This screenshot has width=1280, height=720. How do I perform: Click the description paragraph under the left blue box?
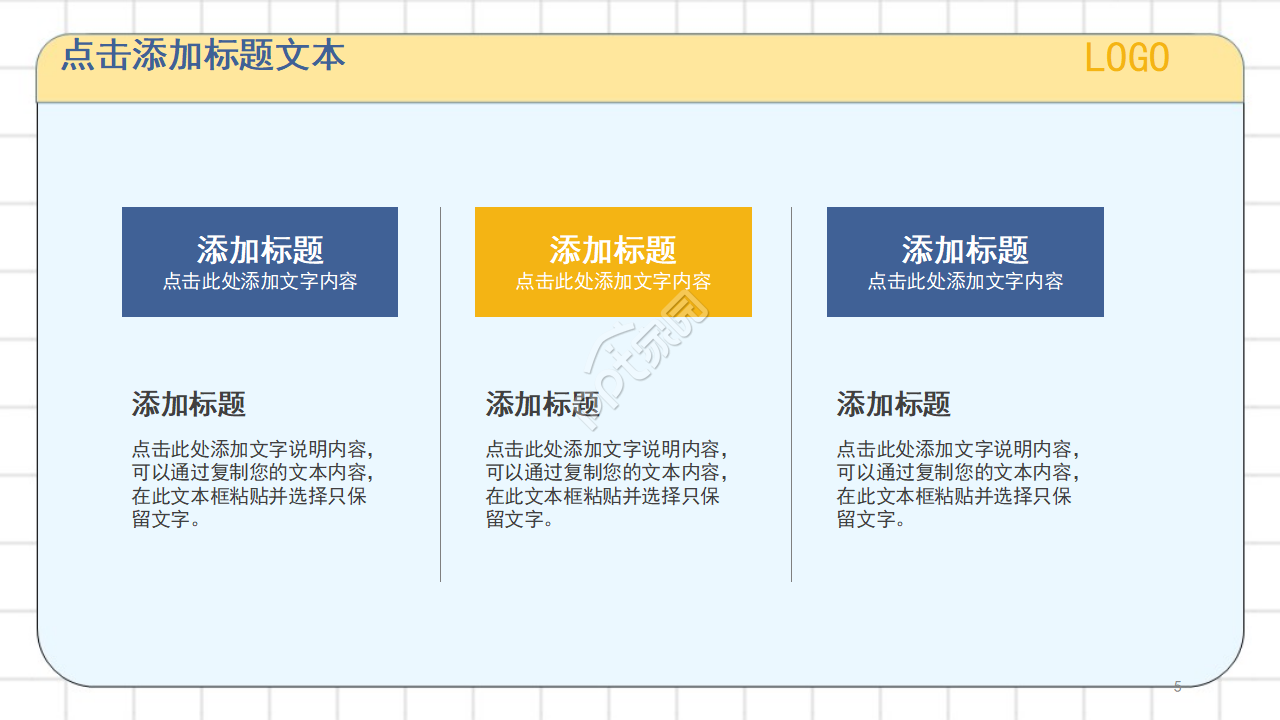(x=254, y=484)
